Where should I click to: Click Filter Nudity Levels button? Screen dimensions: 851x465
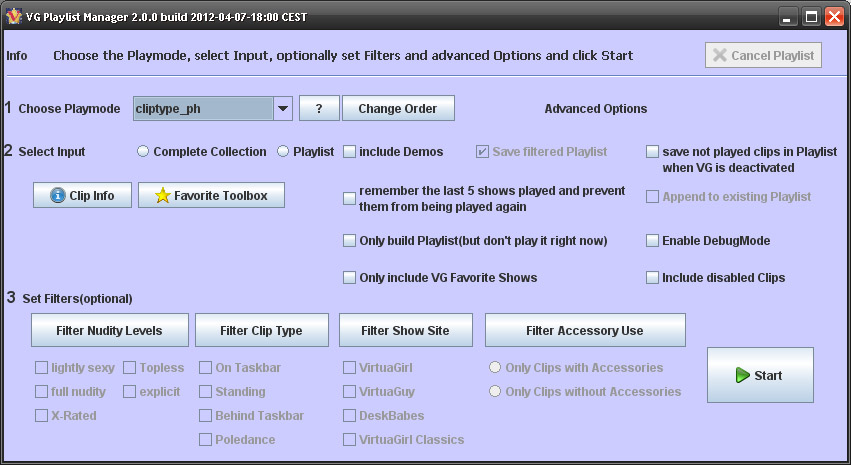(x=109, y=330)
